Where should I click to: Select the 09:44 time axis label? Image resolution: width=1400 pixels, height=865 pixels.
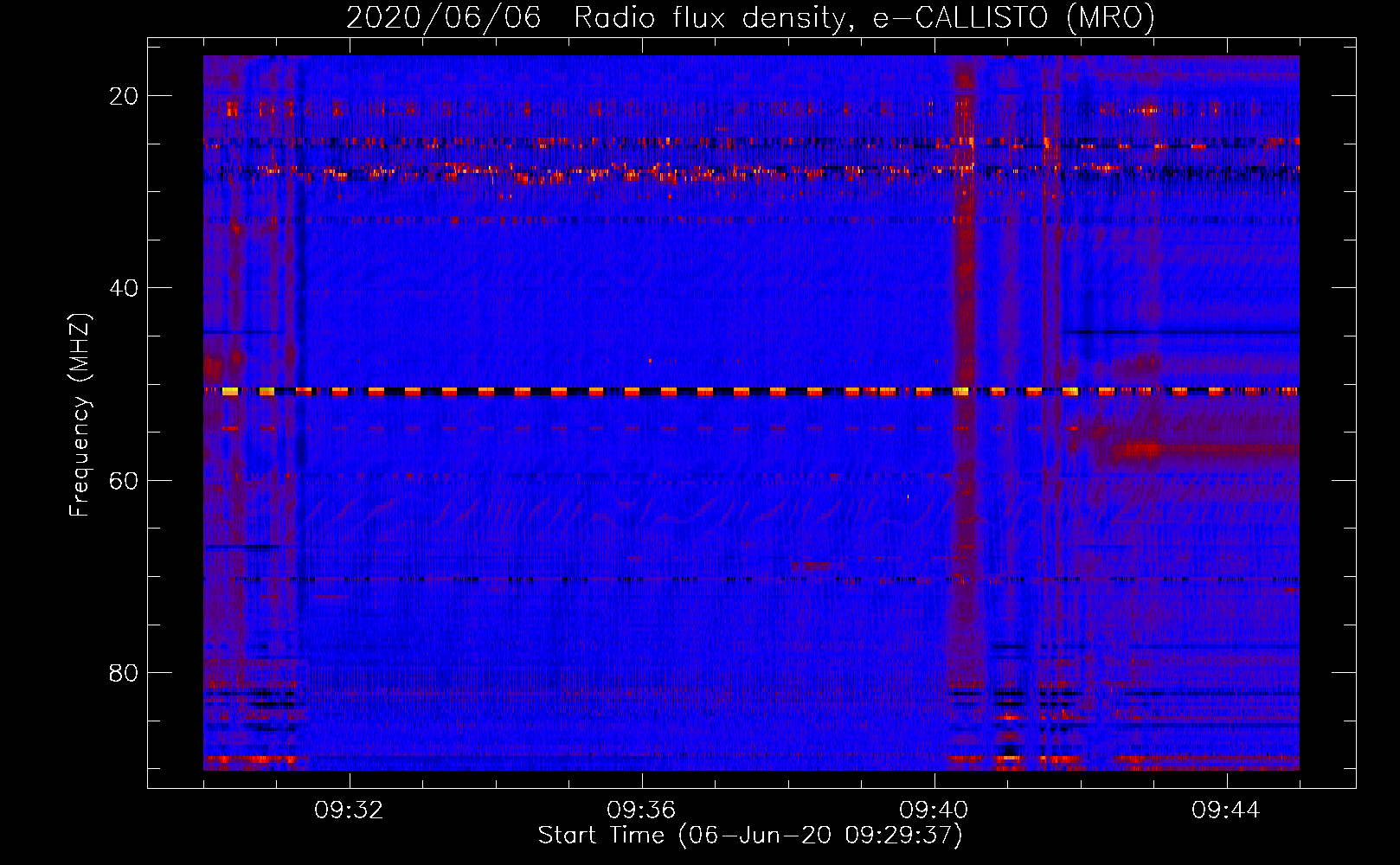click(1226, 811)
